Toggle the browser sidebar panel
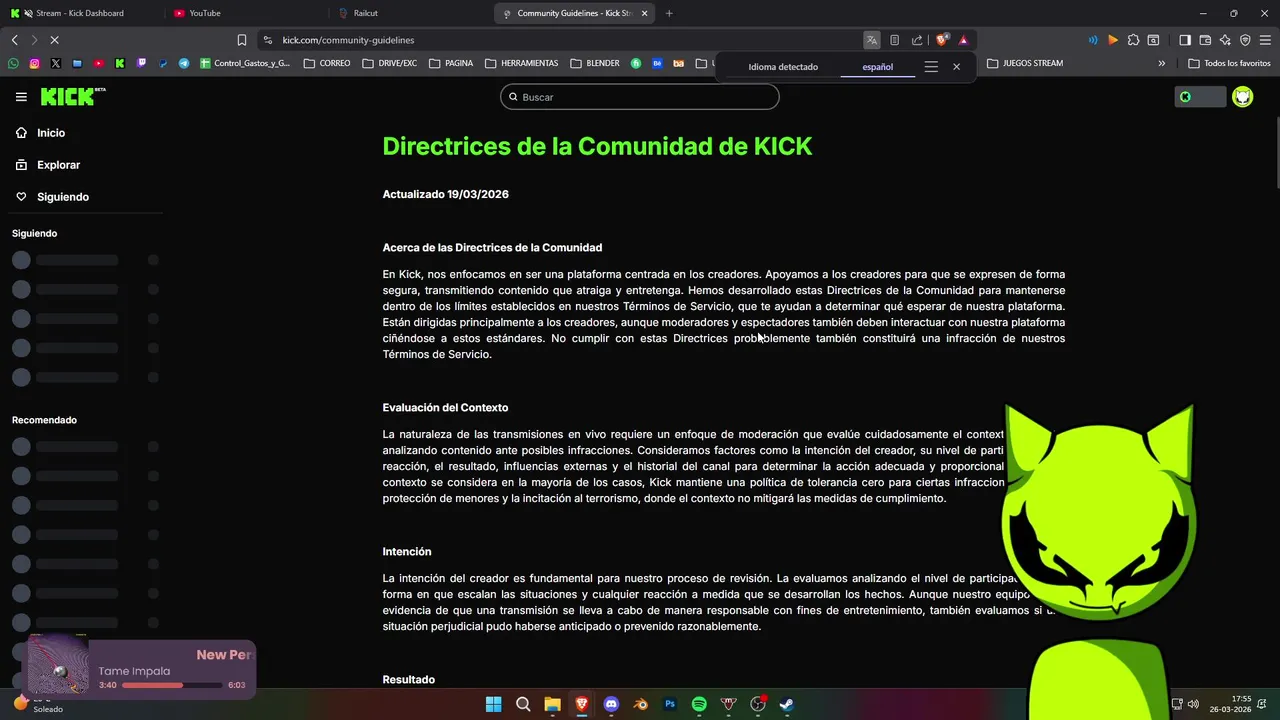 coord(1185,40)
